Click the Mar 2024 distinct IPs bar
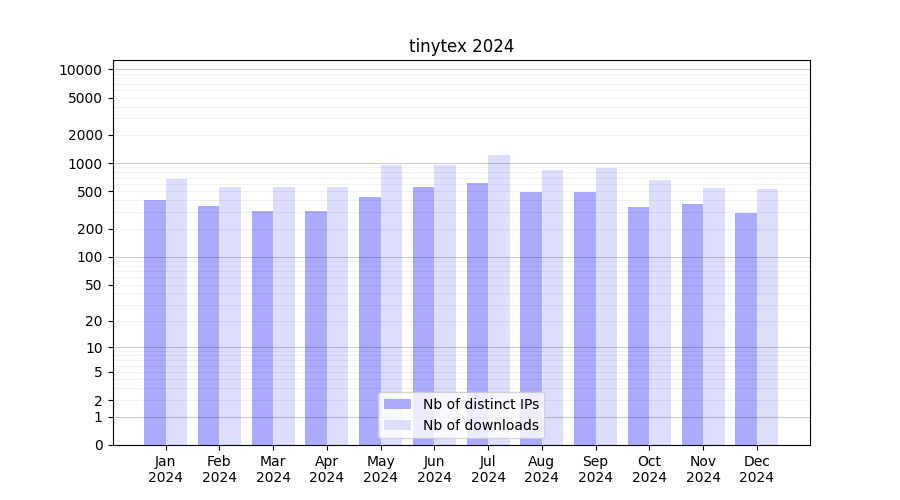The width and height of the screenshot is (900, 500). tap(262, 328)
